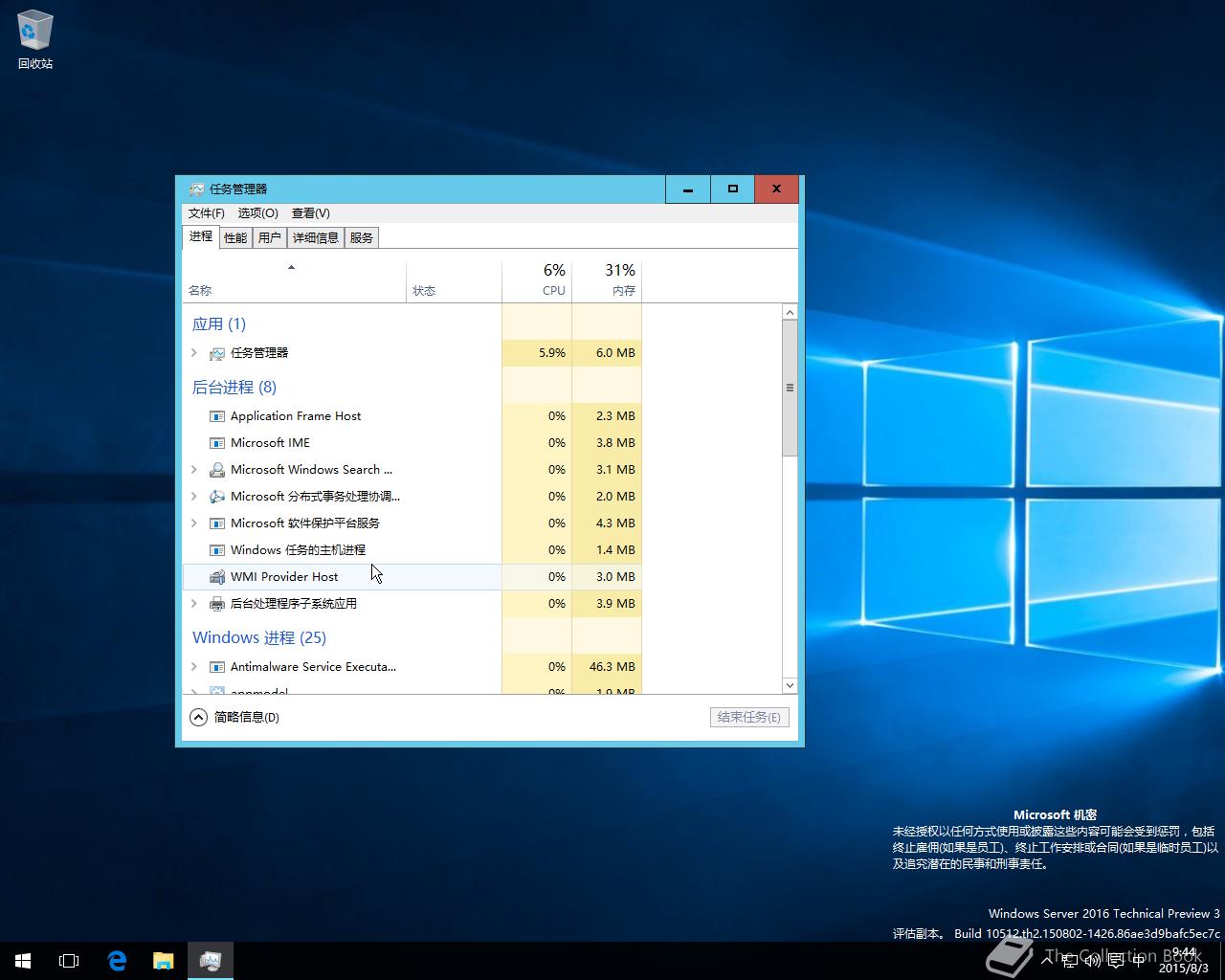The image size is (1225, 980).
Task: Open the 查看(V) menu
Action: [x=311, y=213]
